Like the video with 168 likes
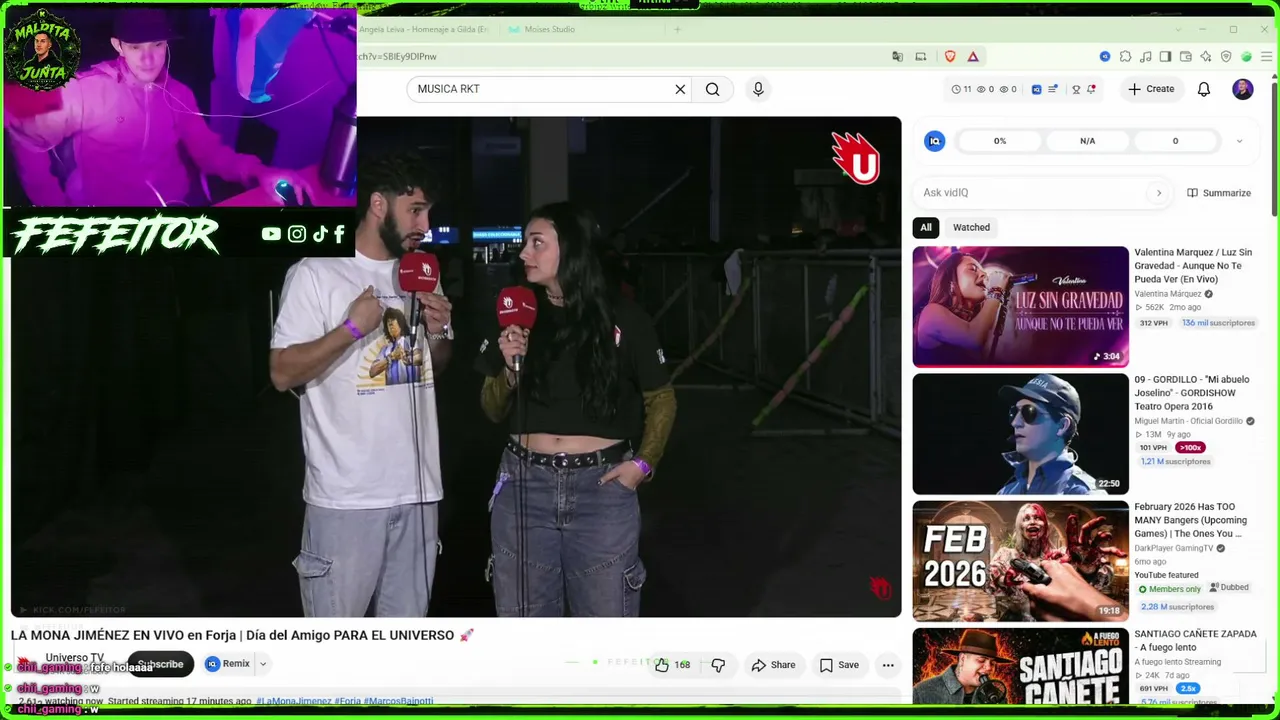 click(672, 665)
